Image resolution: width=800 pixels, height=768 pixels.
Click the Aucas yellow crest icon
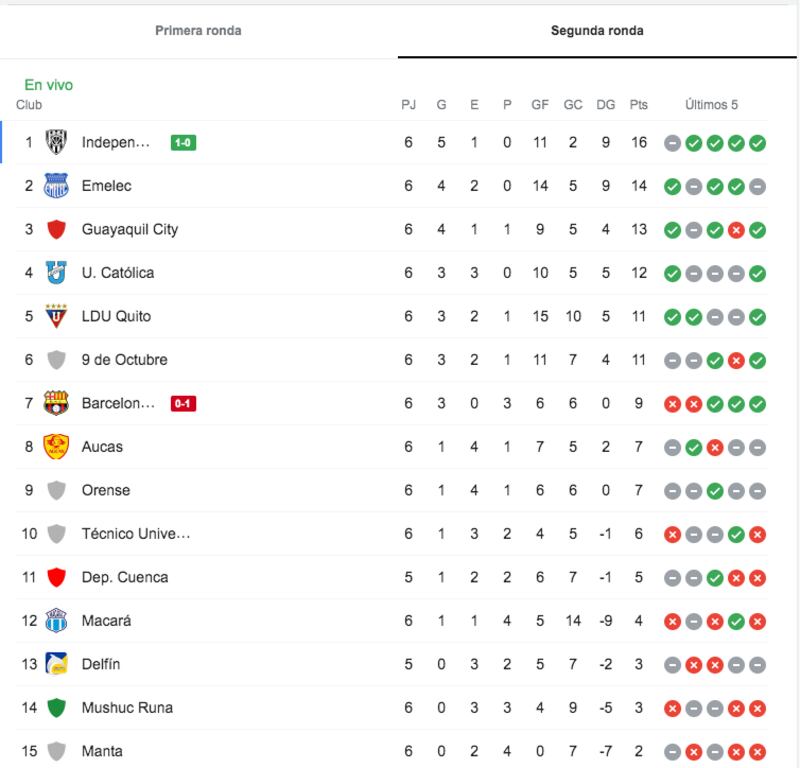56,447
